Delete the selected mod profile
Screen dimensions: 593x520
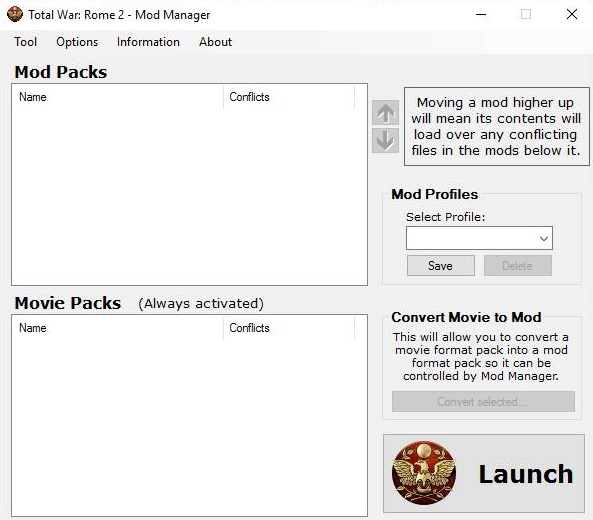(x=518, y=265)
